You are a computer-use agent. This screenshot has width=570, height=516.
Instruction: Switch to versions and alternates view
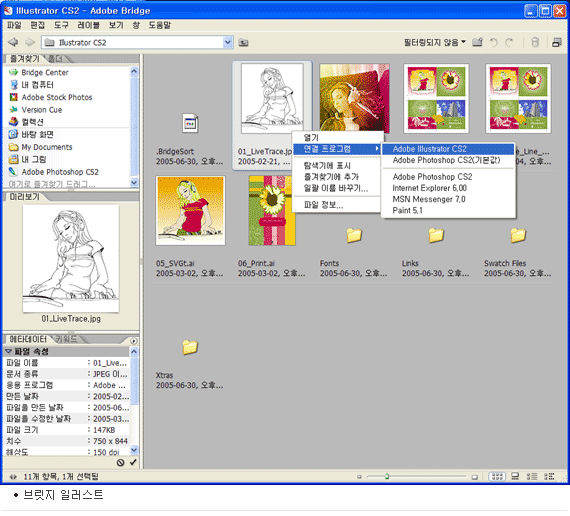[x=549, y=476]
